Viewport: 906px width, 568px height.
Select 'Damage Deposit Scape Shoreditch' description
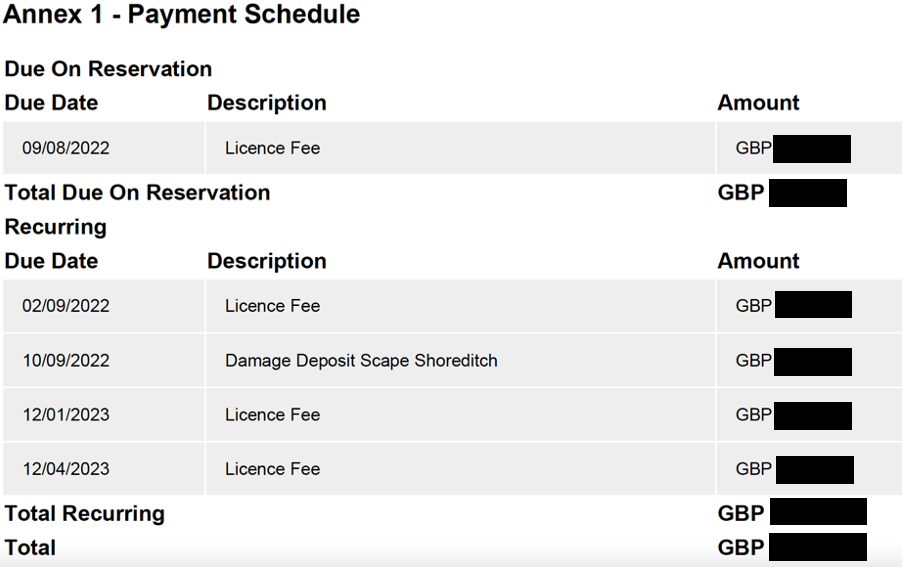tap(361, 361)
